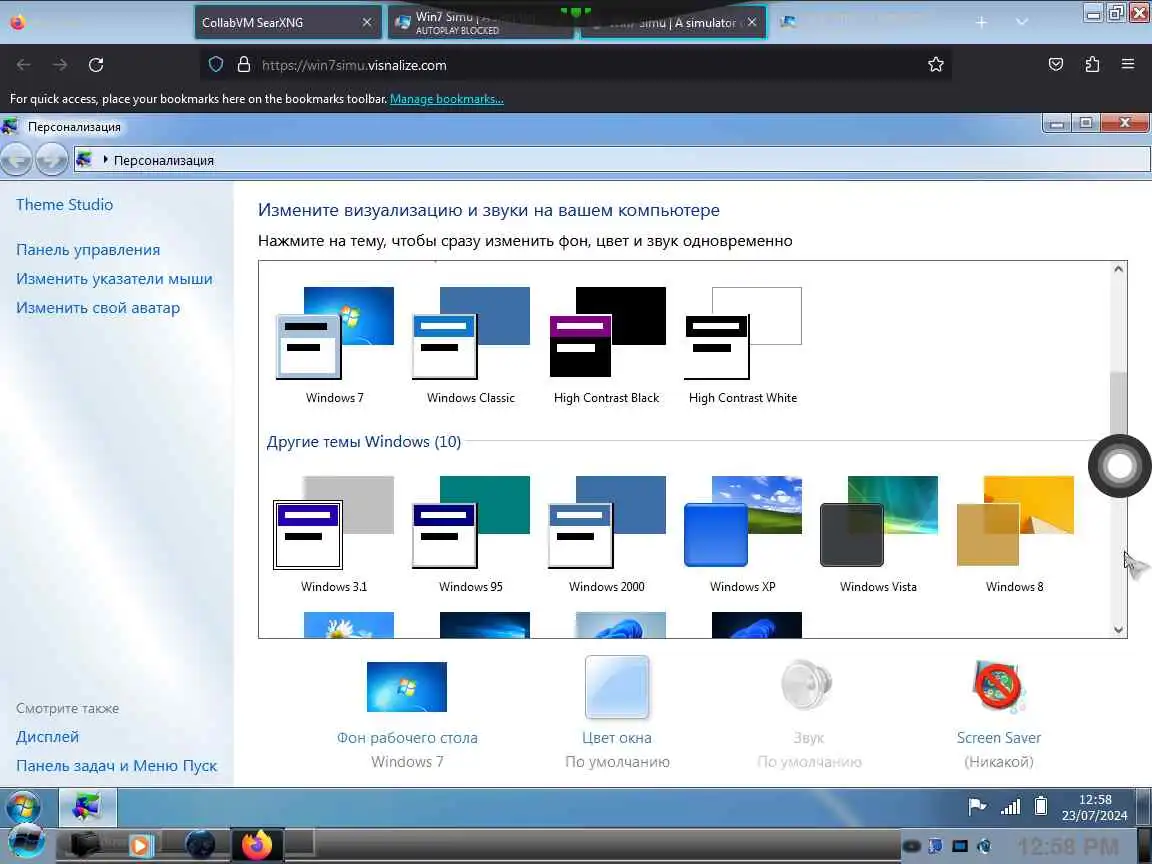Click the site security padlock icon
This screenshot has width=1152, height=864.
point(244,65)
